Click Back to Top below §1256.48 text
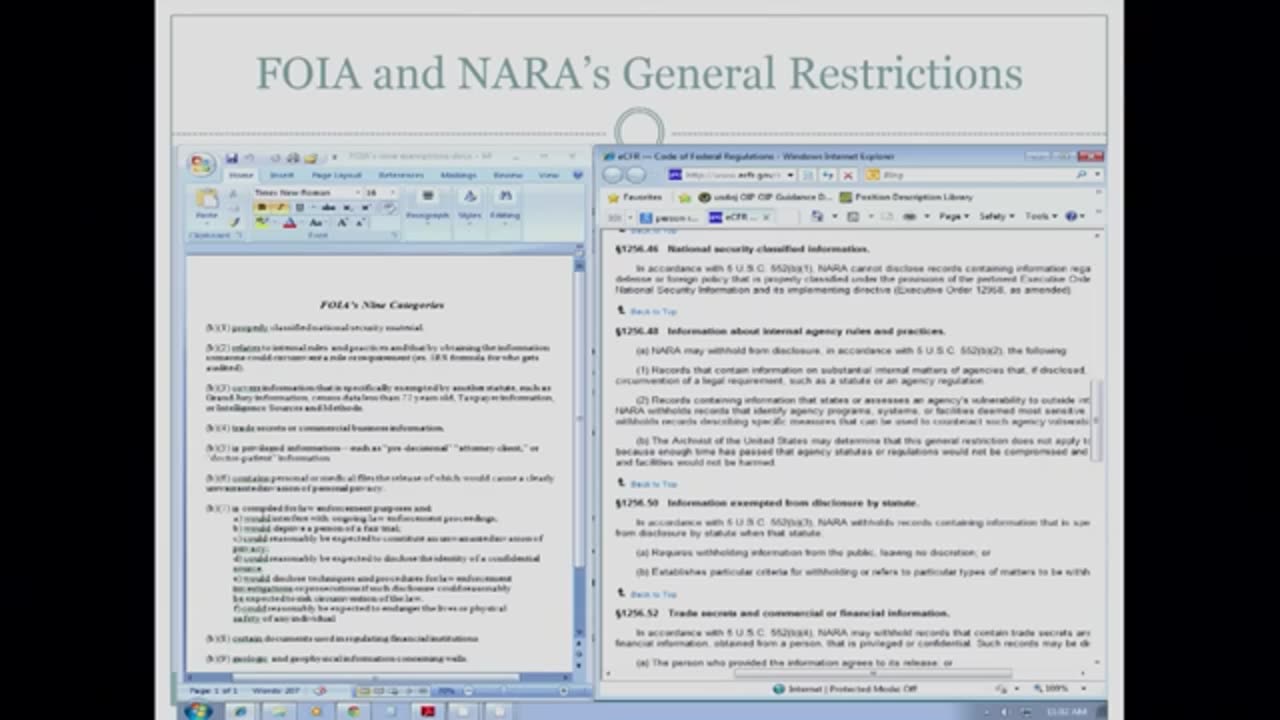 click(654, 484)
